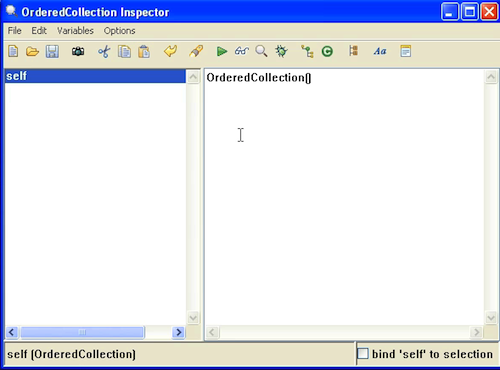The image size is (500, 370).
Task: Change font with the Aa icon
Action: (x=380, y=51)
